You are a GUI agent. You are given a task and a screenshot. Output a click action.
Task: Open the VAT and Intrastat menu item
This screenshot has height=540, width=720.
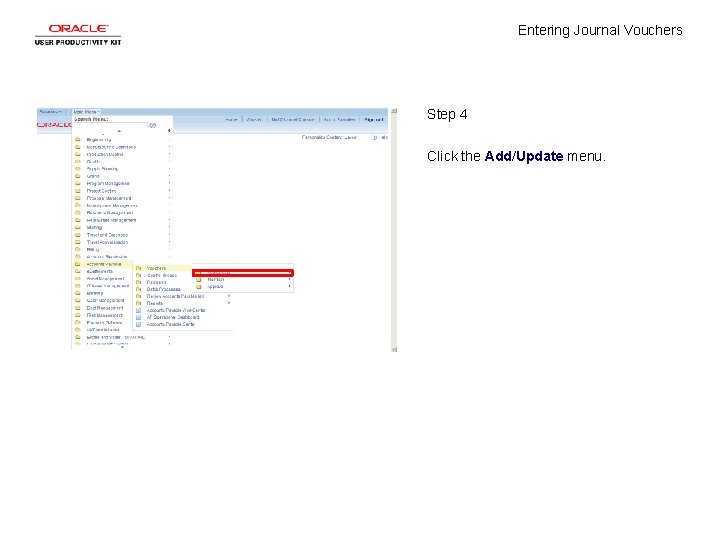click(103, 330)
